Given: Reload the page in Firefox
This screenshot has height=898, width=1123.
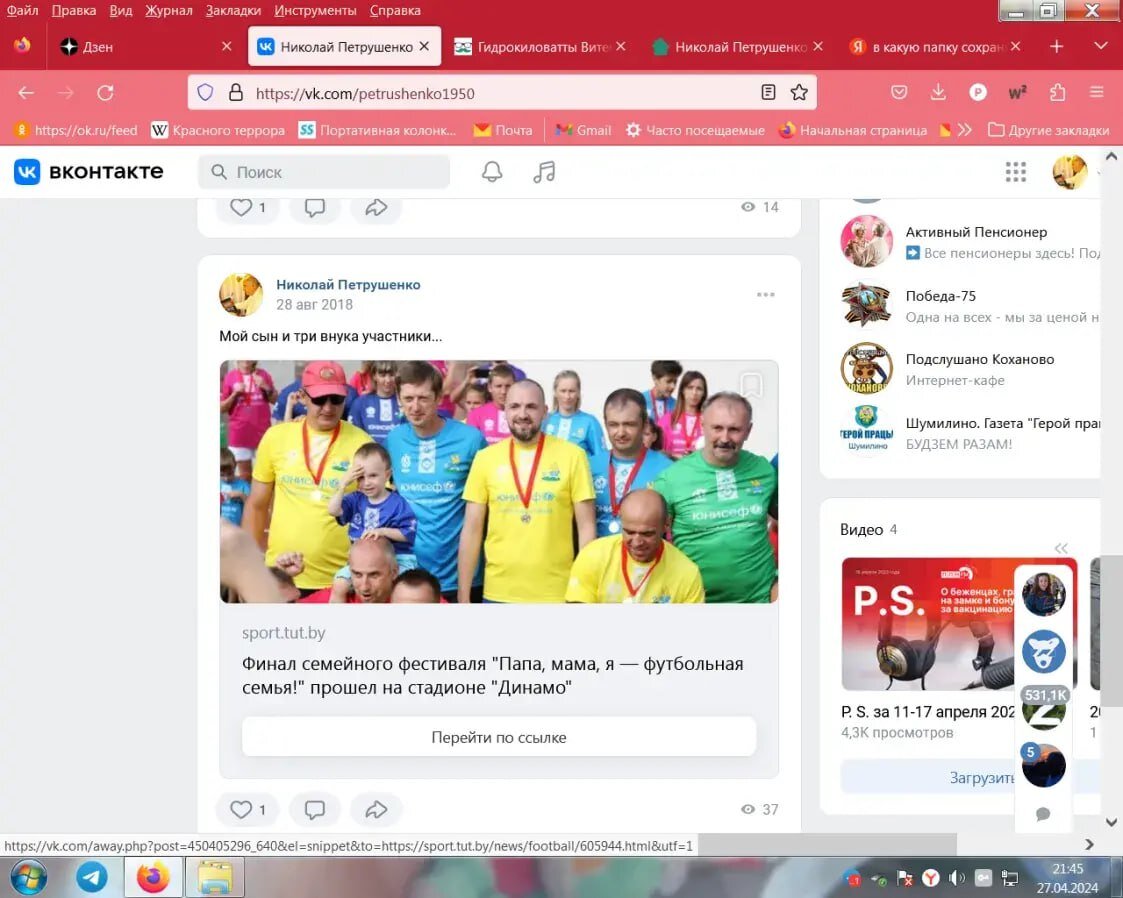Looking at the screenshot, I should pyautogui.click(x=105, y=93).
